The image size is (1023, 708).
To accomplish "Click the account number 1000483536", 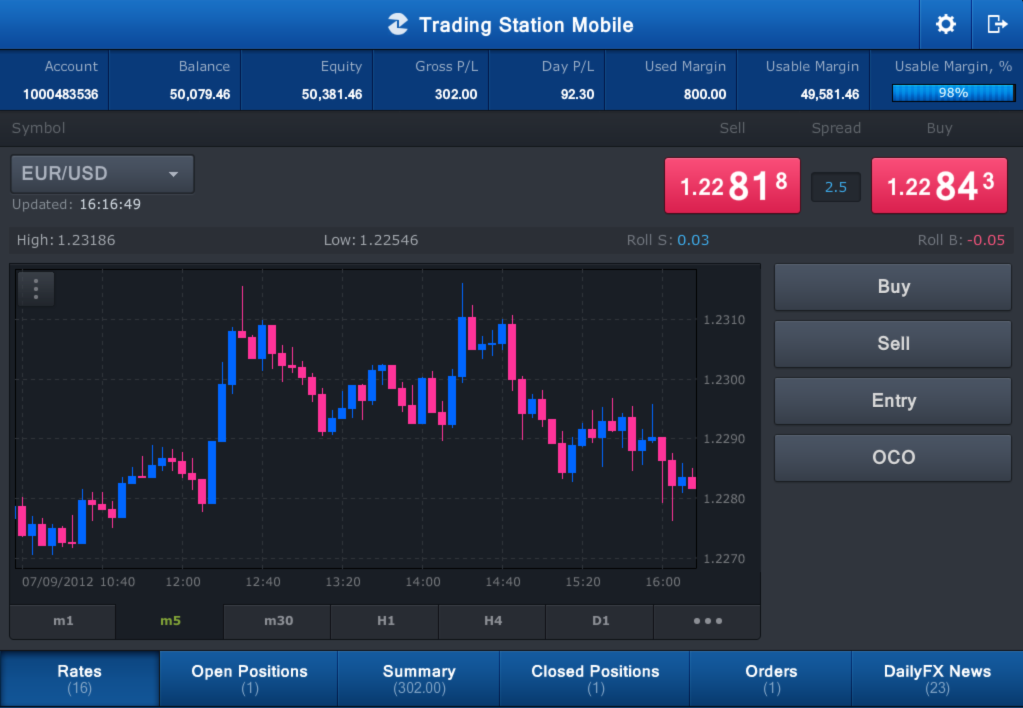I will coord(61,95).
